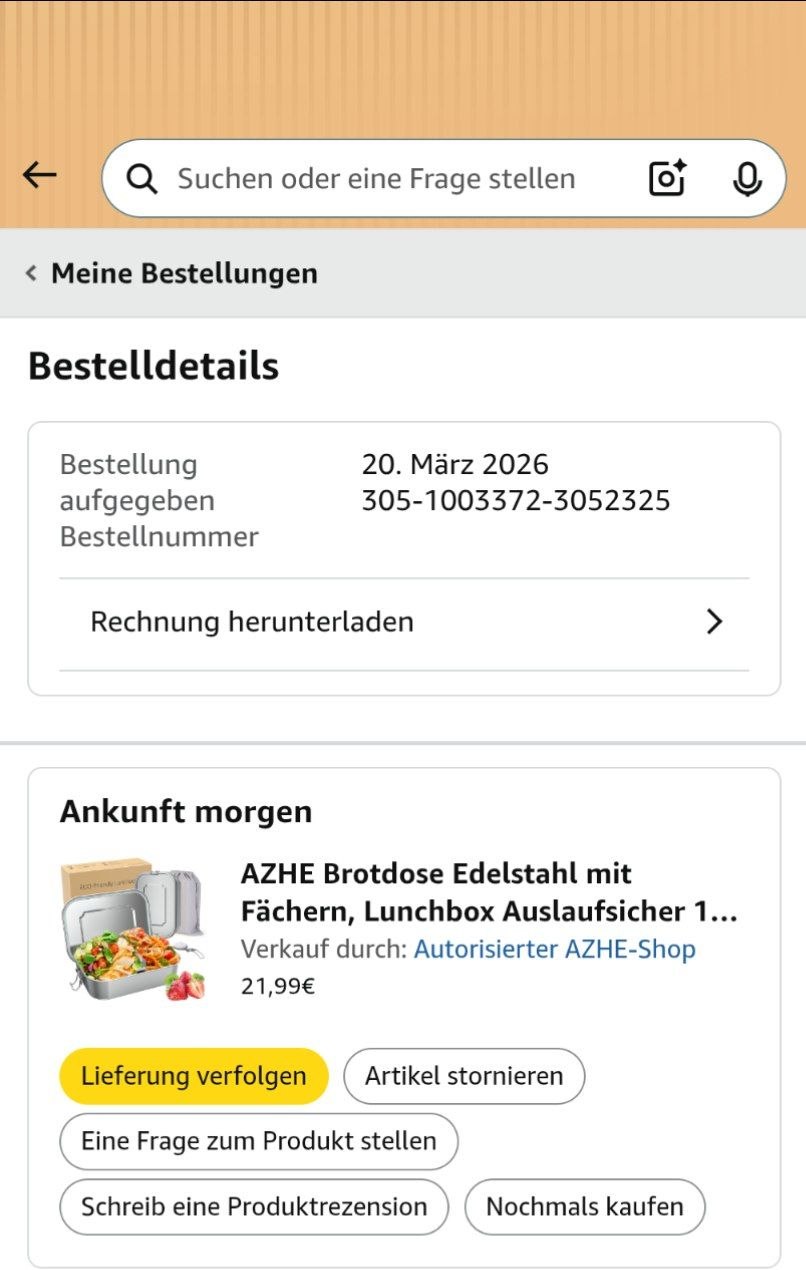Image resolution: width=806 pixels, height=1270 pixels.
Task: Open the camera lens visual search
Action: [667, 178]
